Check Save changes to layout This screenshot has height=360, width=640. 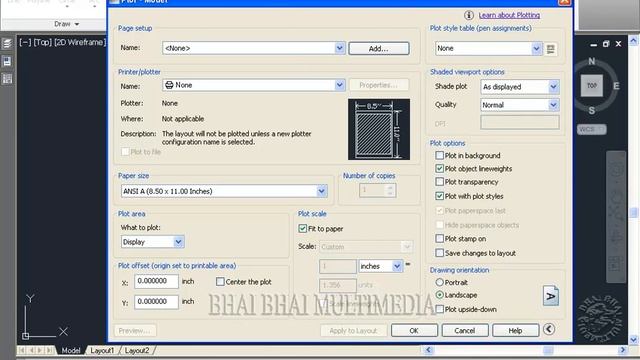point(440,253)
